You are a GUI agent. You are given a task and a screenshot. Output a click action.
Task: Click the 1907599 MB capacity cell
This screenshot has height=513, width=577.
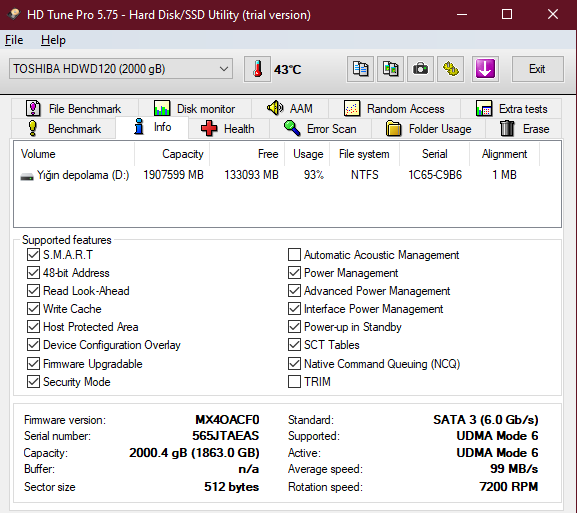173,175
